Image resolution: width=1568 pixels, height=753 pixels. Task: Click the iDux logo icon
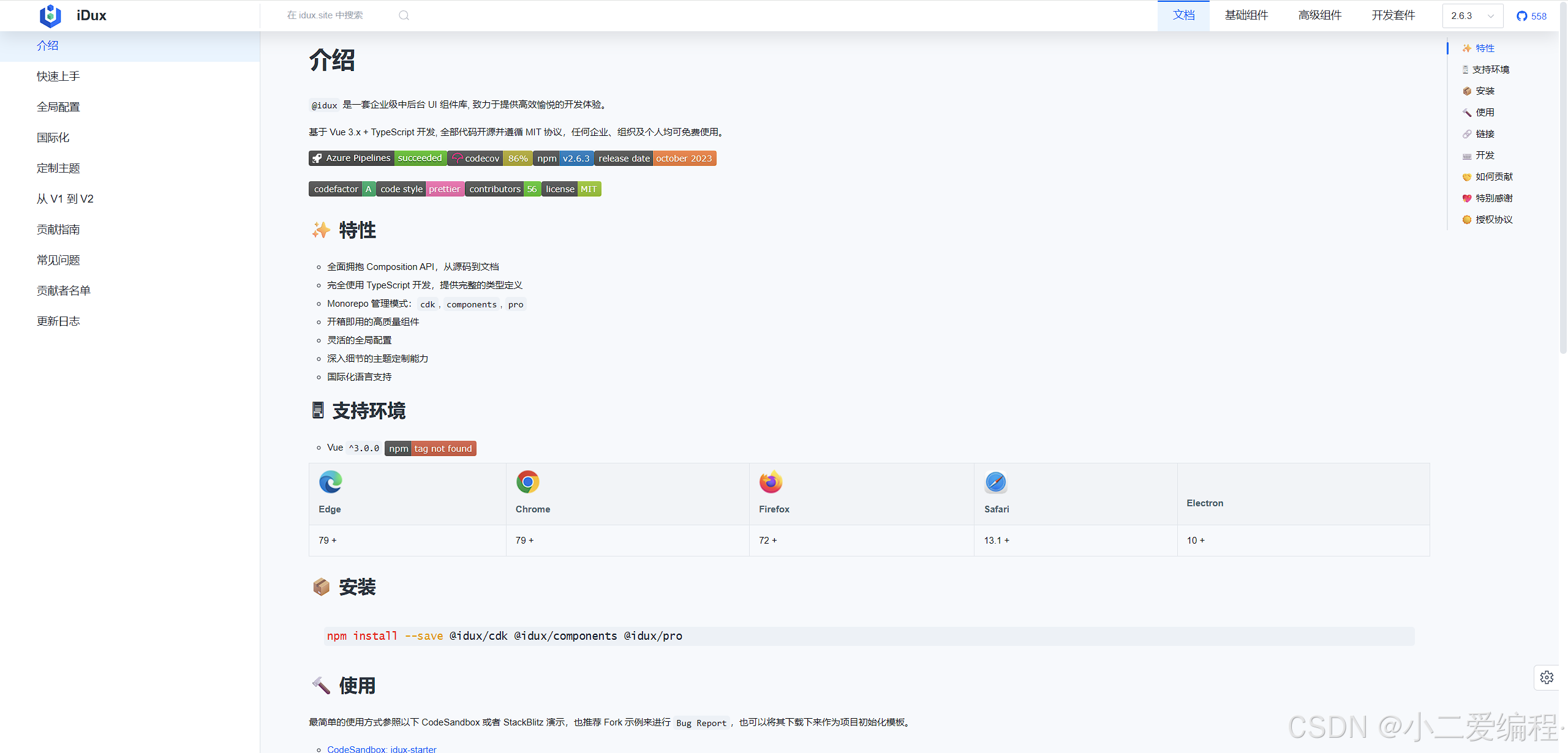(50, 15)
